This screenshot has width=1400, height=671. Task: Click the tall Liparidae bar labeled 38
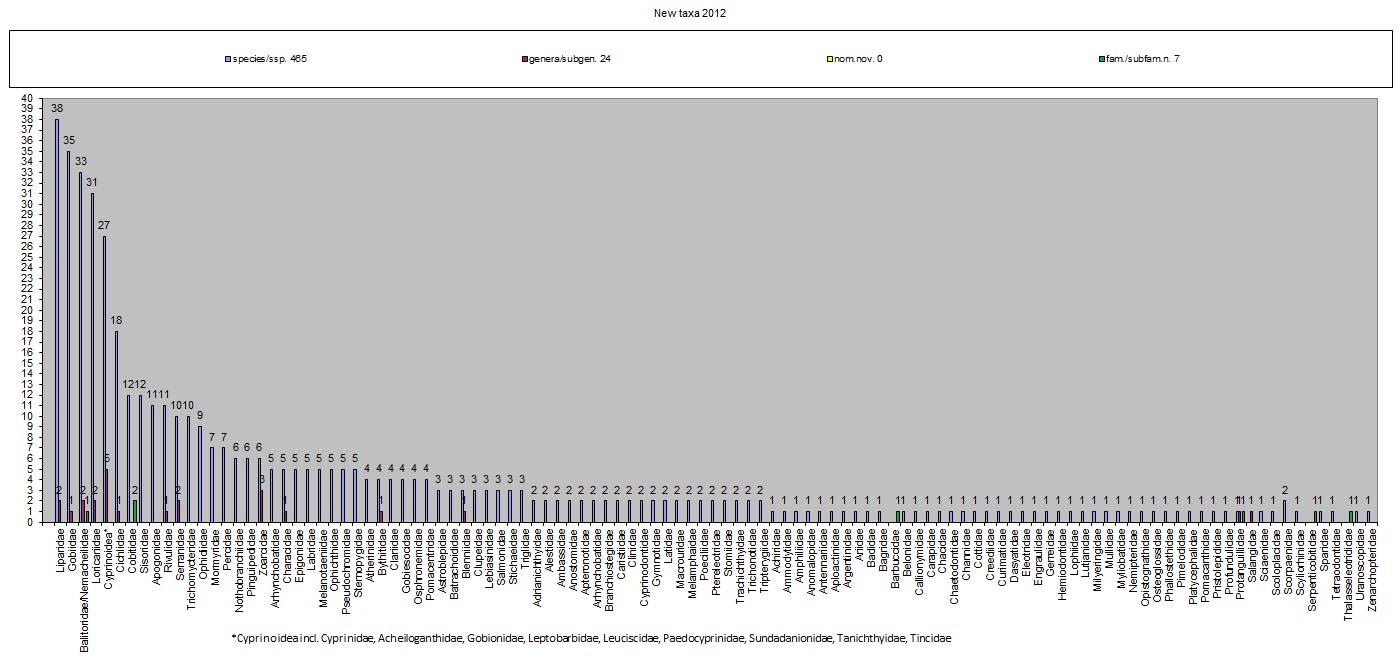click(x=57, y=320)
